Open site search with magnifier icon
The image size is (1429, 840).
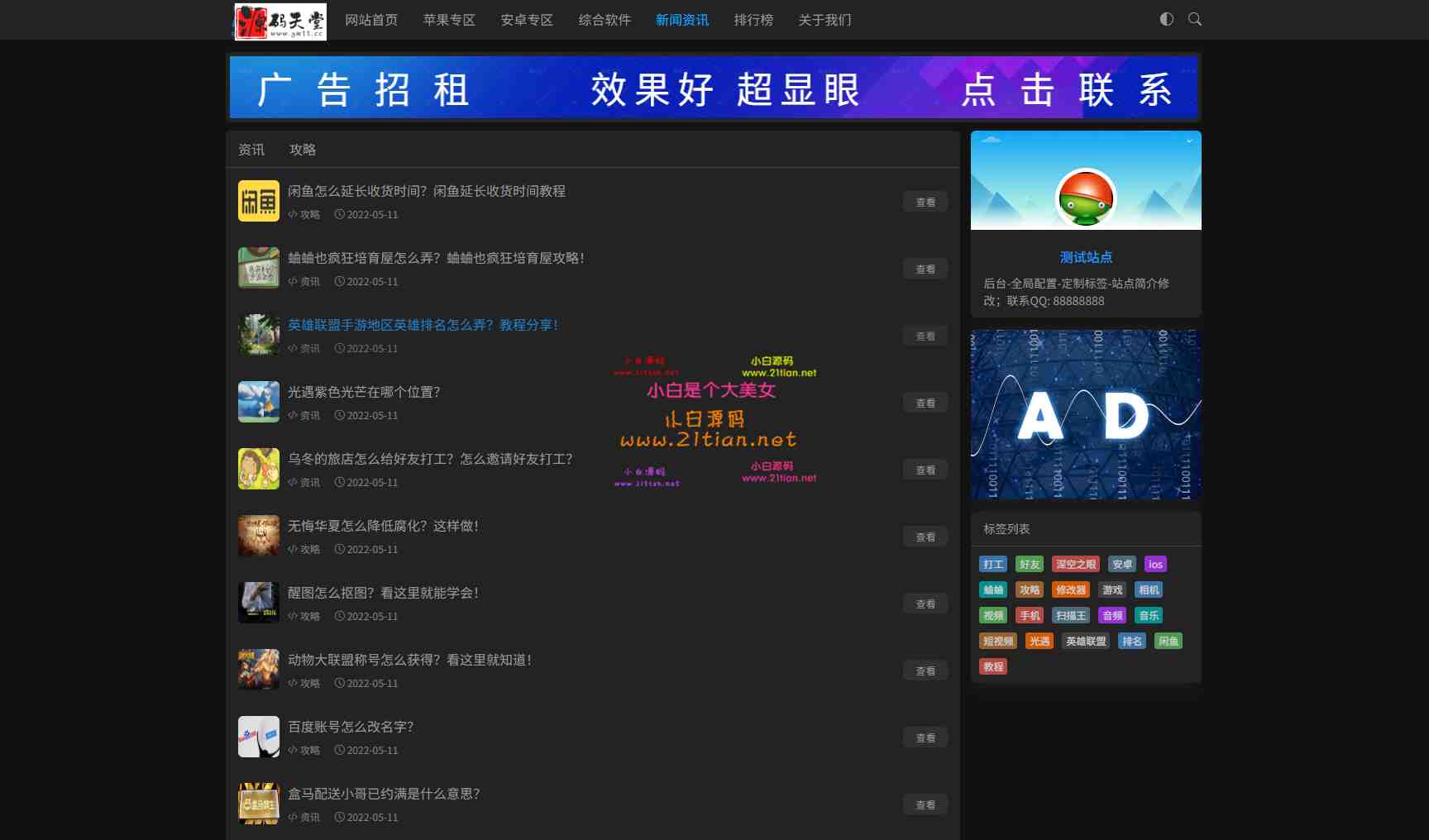pyautogui.click(x=1194, y=19)
